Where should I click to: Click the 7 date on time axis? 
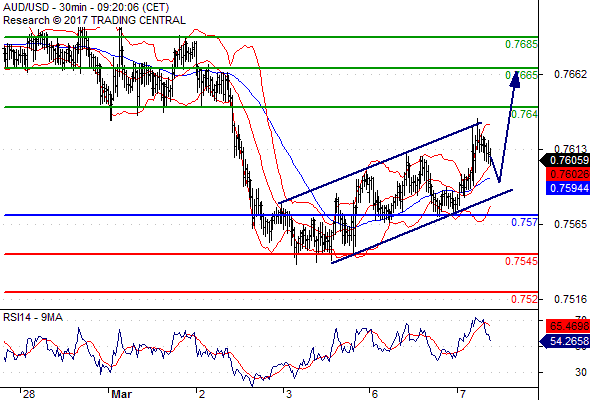coord(462,394)
